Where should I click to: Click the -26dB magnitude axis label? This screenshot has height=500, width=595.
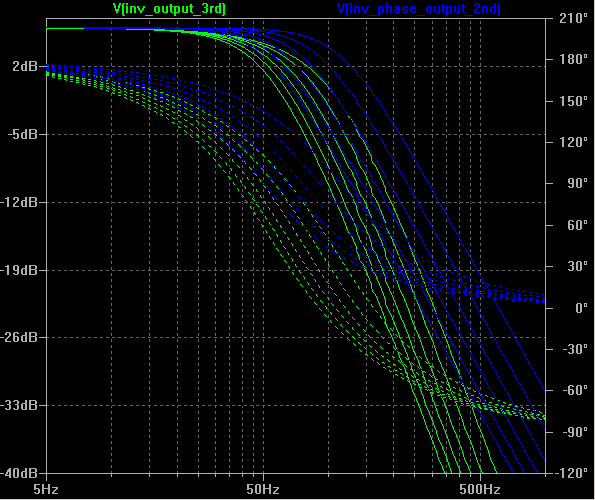19,337
